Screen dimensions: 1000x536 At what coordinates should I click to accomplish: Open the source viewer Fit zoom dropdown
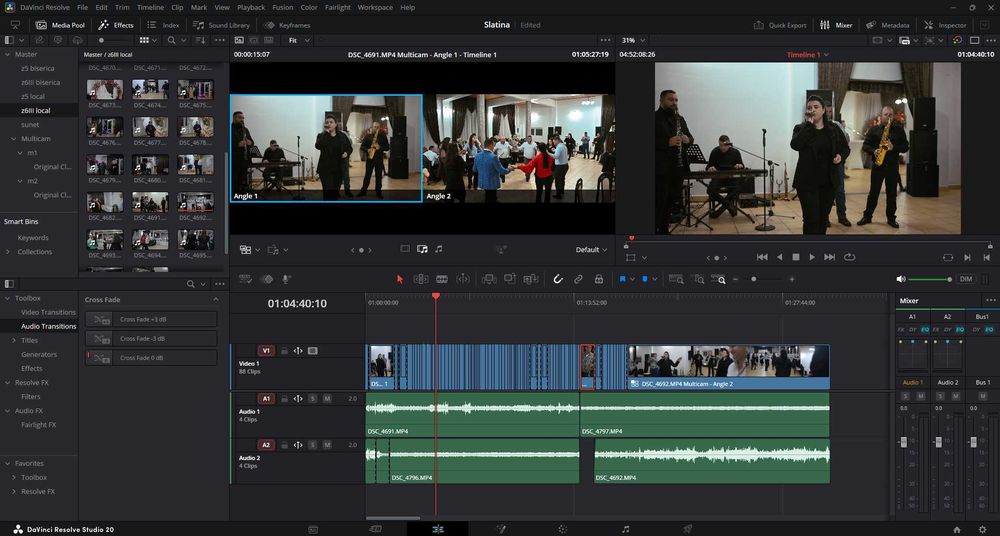298,40
